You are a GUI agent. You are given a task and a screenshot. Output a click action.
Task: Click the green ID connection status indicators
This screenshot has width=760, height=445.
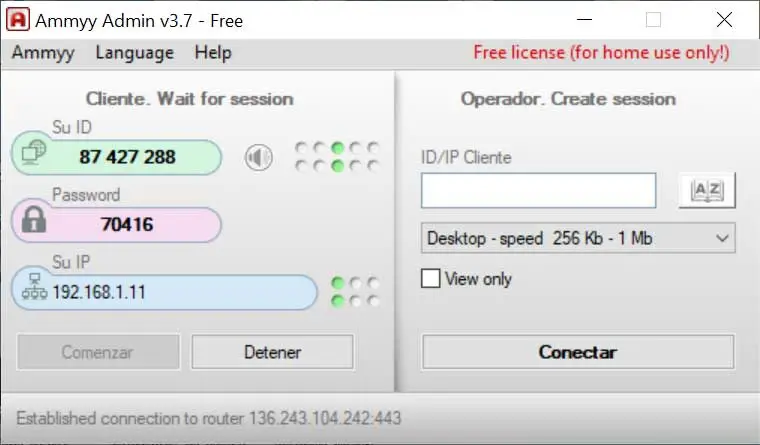(x=337, y=157)
